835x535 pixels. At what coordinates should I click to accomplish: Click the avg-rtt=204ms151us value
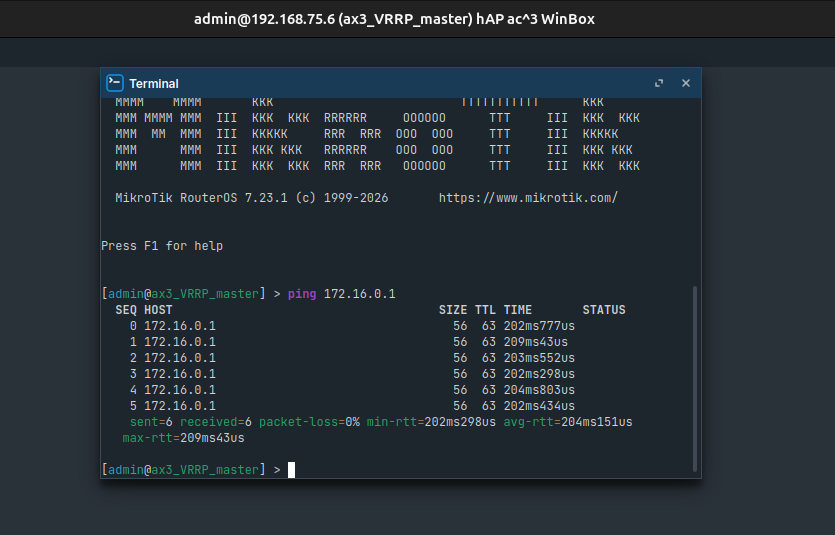pos(568,422)
